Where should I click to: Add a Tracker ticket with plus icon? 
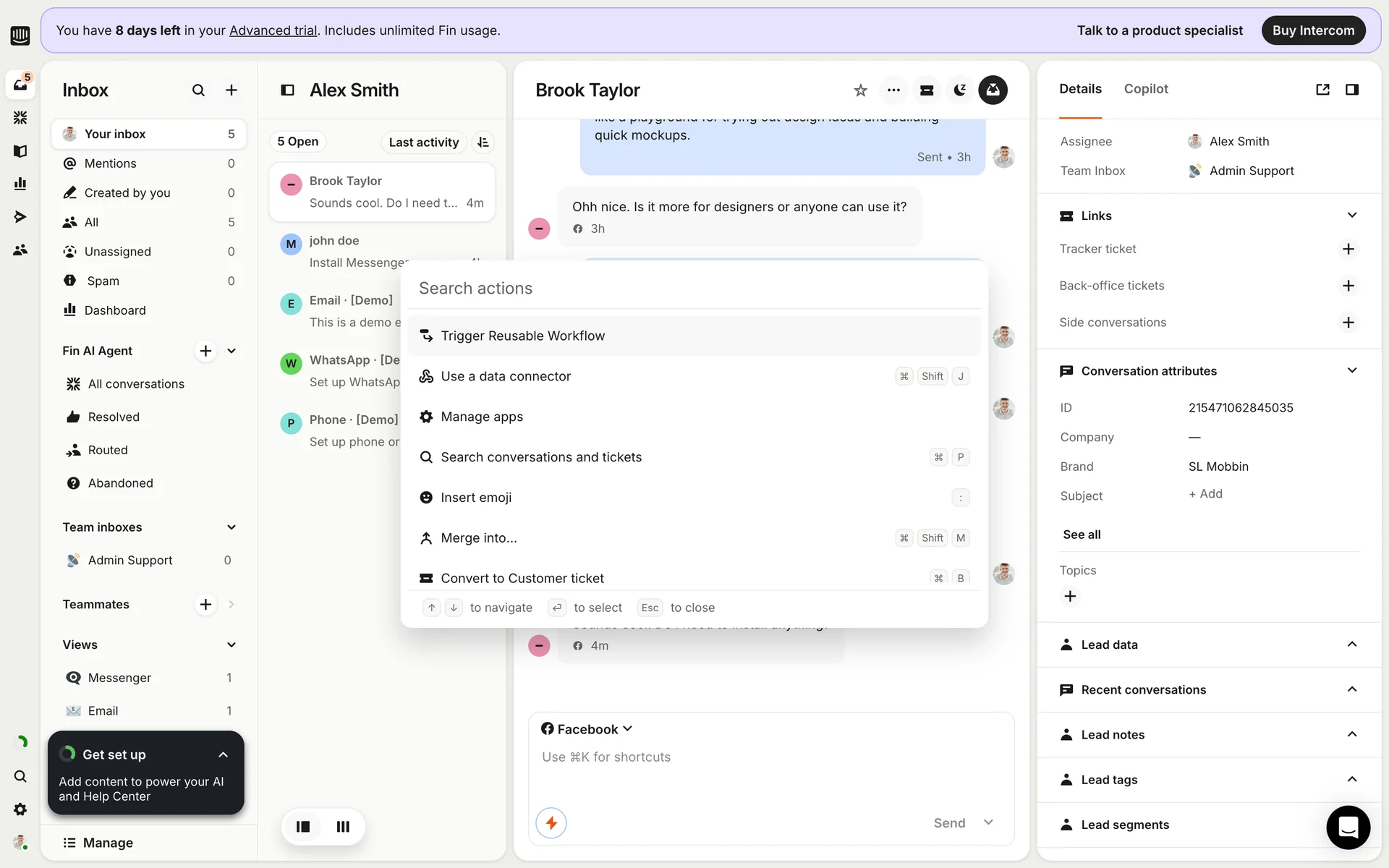[1348, 249]
